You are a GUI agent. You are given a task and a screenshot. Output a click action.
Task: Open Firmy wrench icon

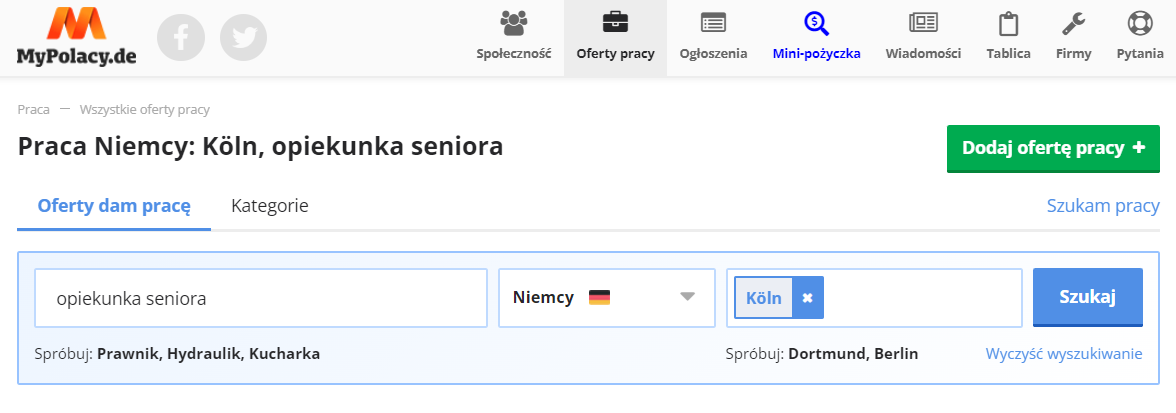pos(1073,22)
